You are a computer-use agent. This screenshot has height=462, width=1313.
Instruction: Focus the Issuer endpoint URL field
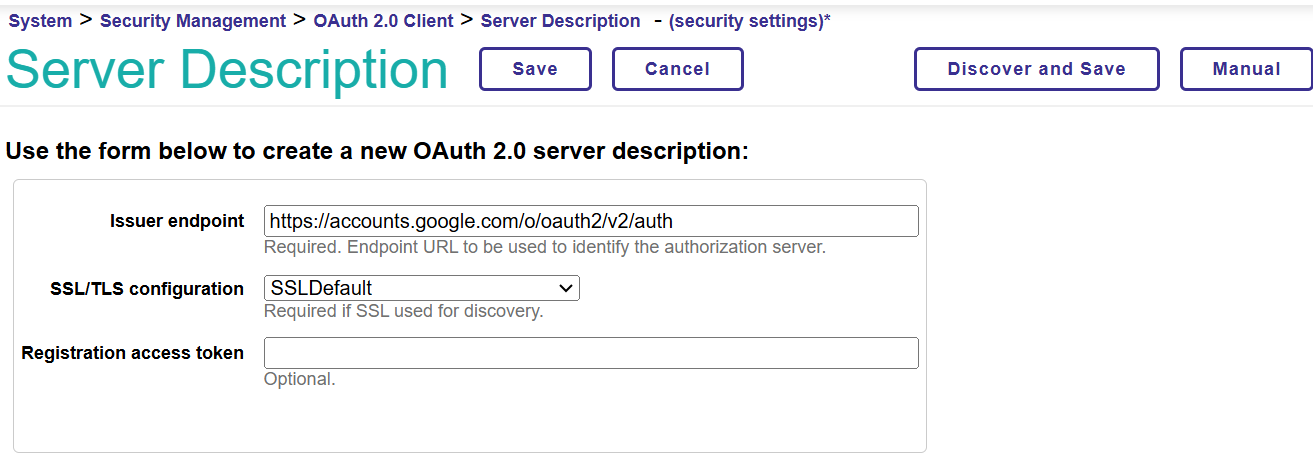[590, 221]
